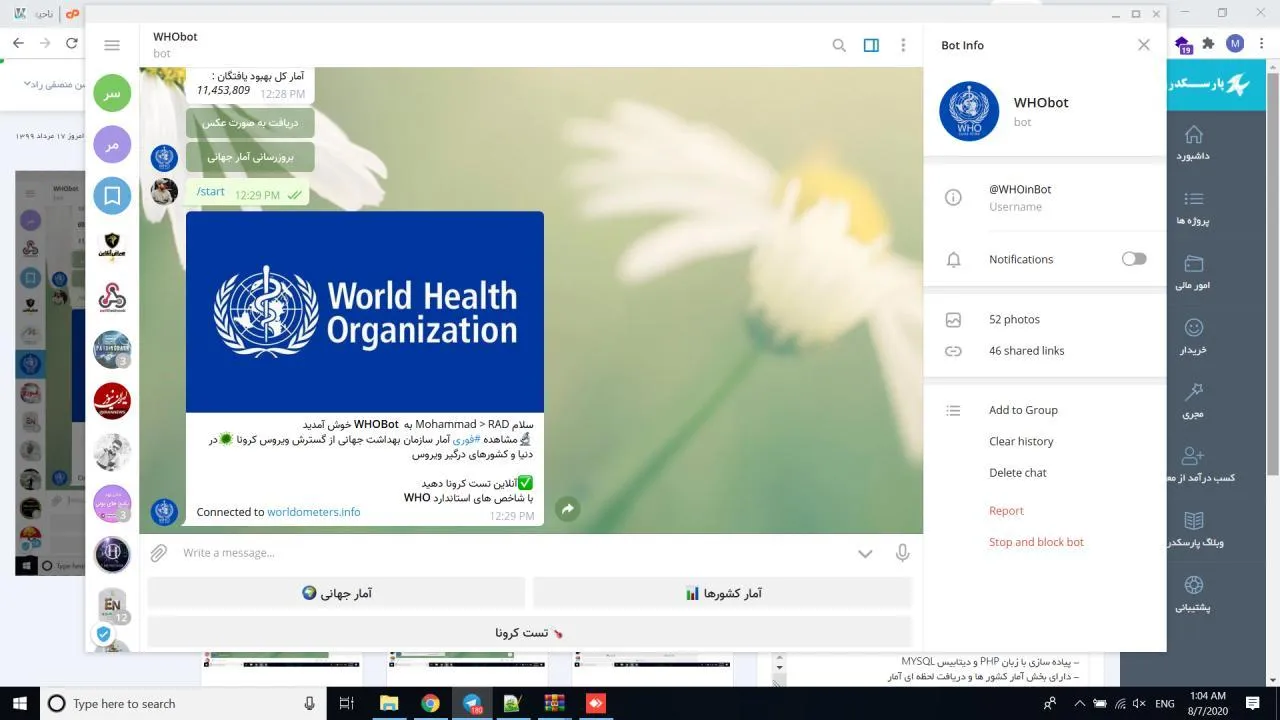Click the Chrome back arrow
Image resolution: width=1280 pixels, height=720 pixels.
click(x=18, y=43)
